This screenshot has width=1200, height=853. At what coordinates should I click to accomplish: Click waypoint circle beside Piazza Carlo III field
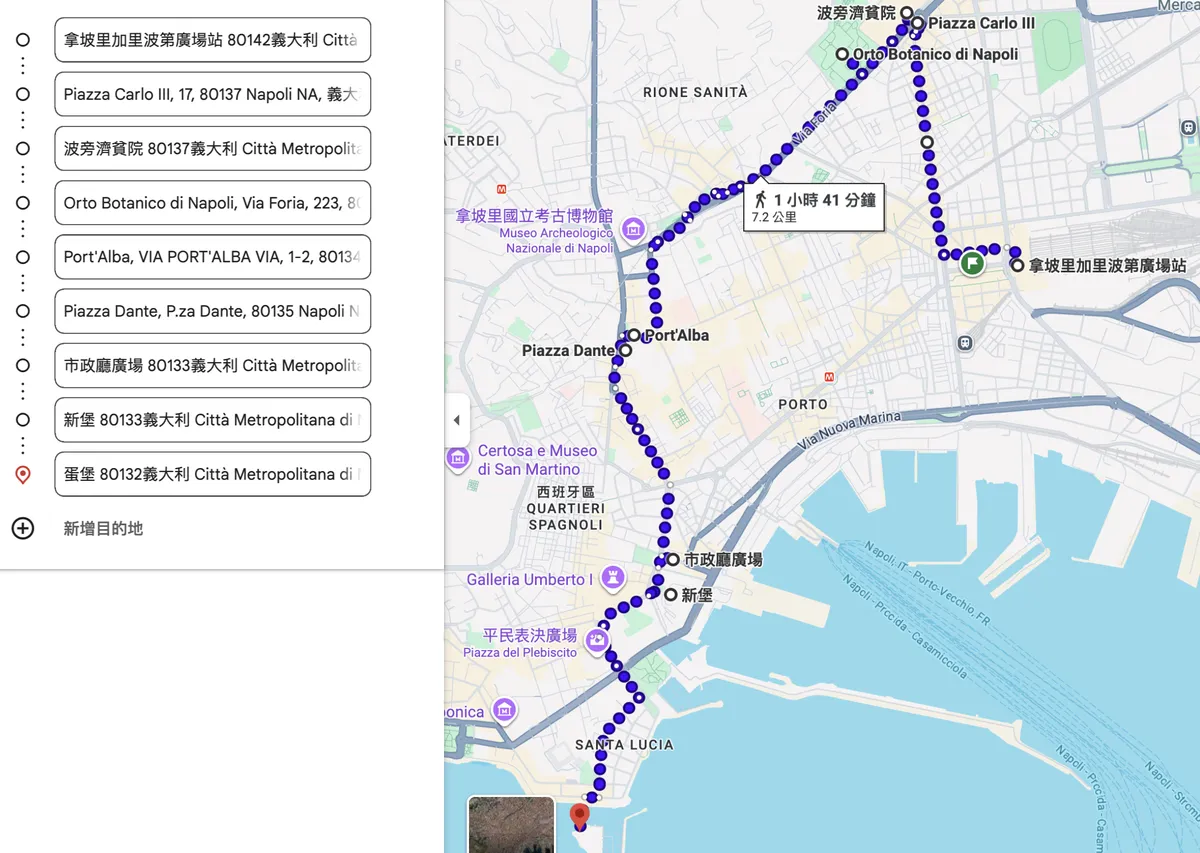click(x=23, y=94)
